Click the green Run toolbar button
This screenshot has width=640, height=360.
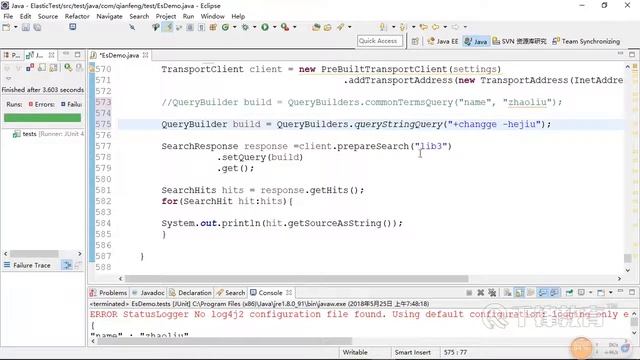(265, 27)
